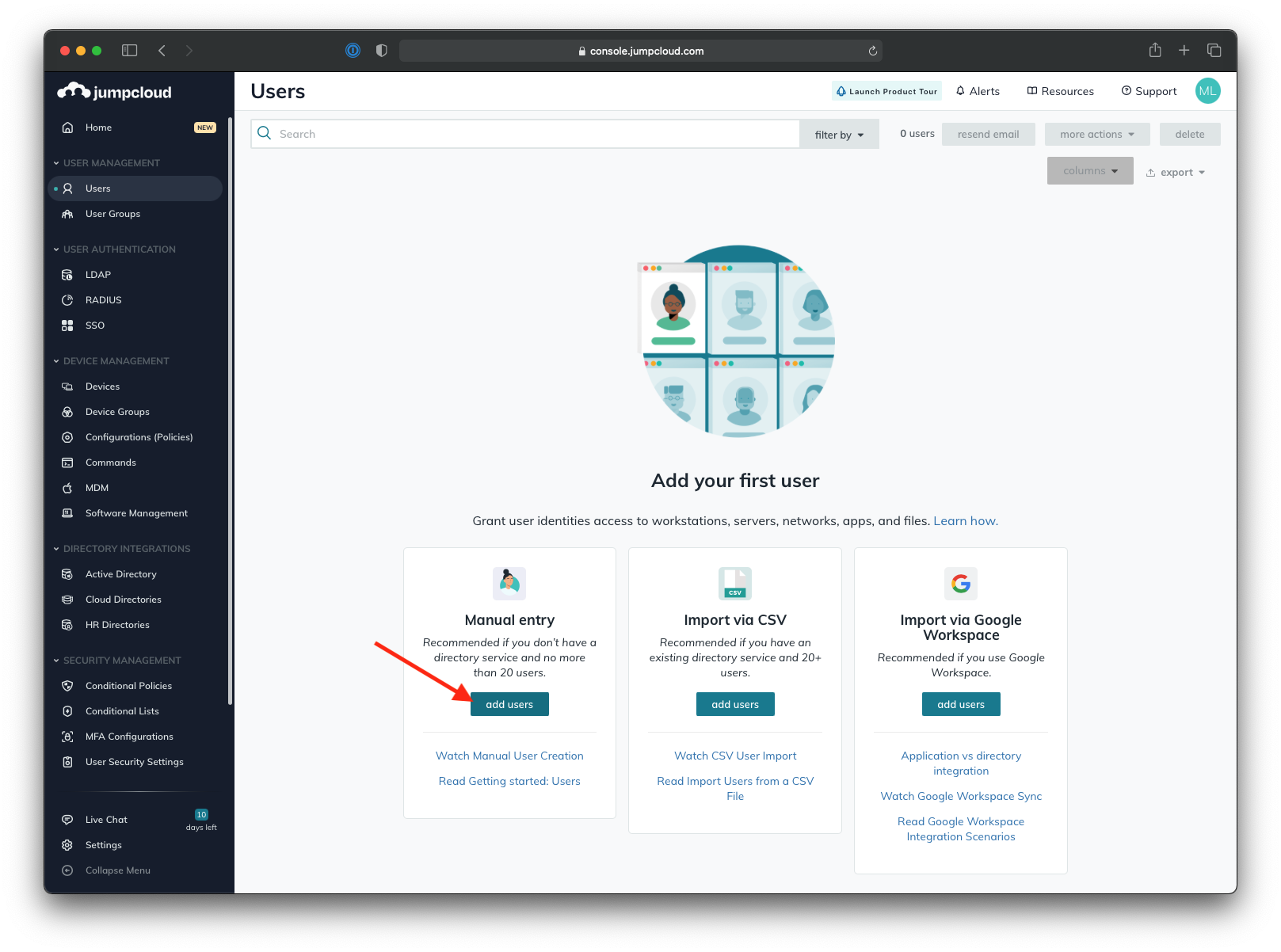Click the Search users input field
The image size is (1281, 952).
[525, 134]
